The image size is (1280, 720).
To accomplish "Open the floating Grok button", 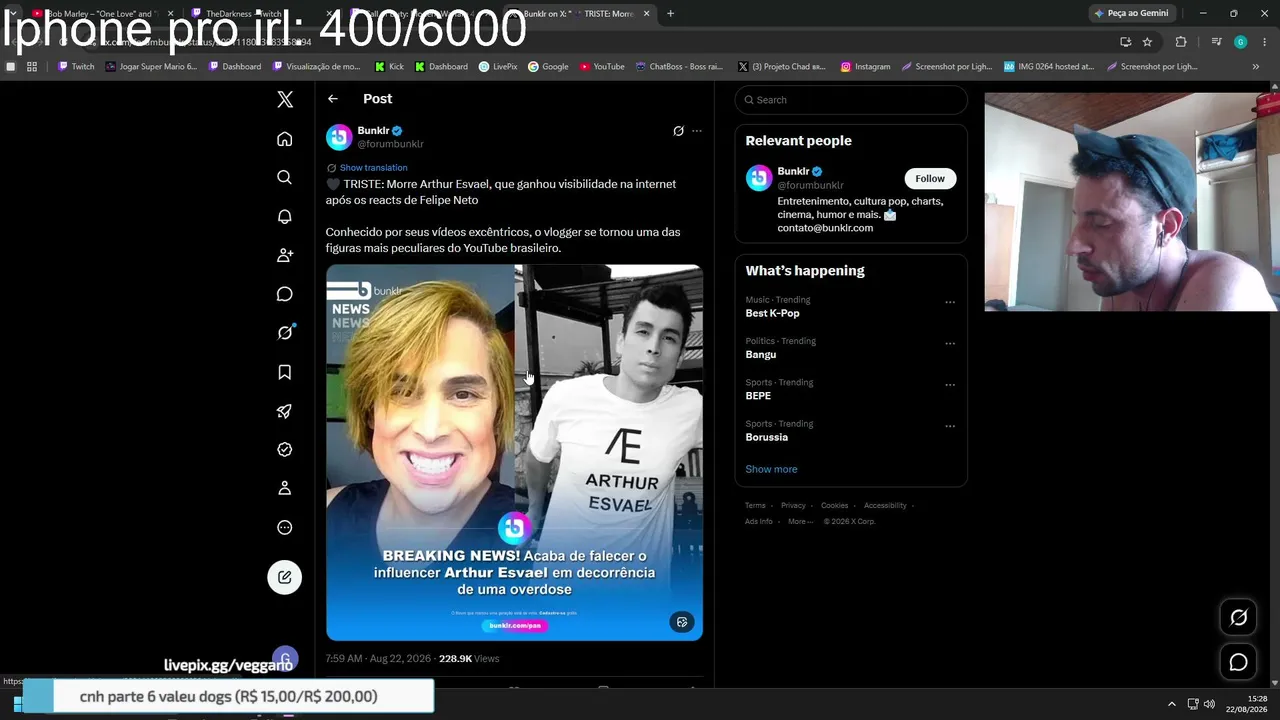I will [1238, 618].
